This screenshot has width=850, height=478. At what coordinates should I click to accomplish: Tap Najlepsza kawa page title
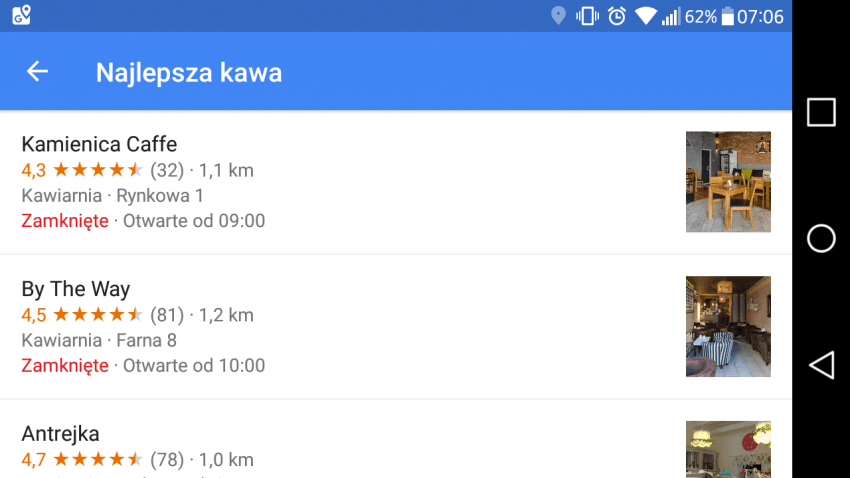pyautogui.click(x=189, y=73)
